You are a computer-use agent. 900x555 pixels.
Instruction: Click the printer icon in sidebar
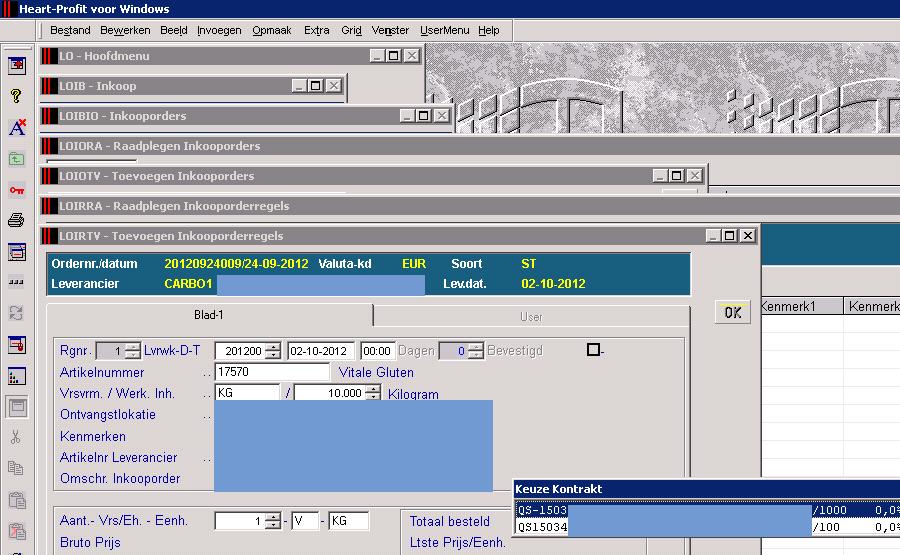point(17,220)
